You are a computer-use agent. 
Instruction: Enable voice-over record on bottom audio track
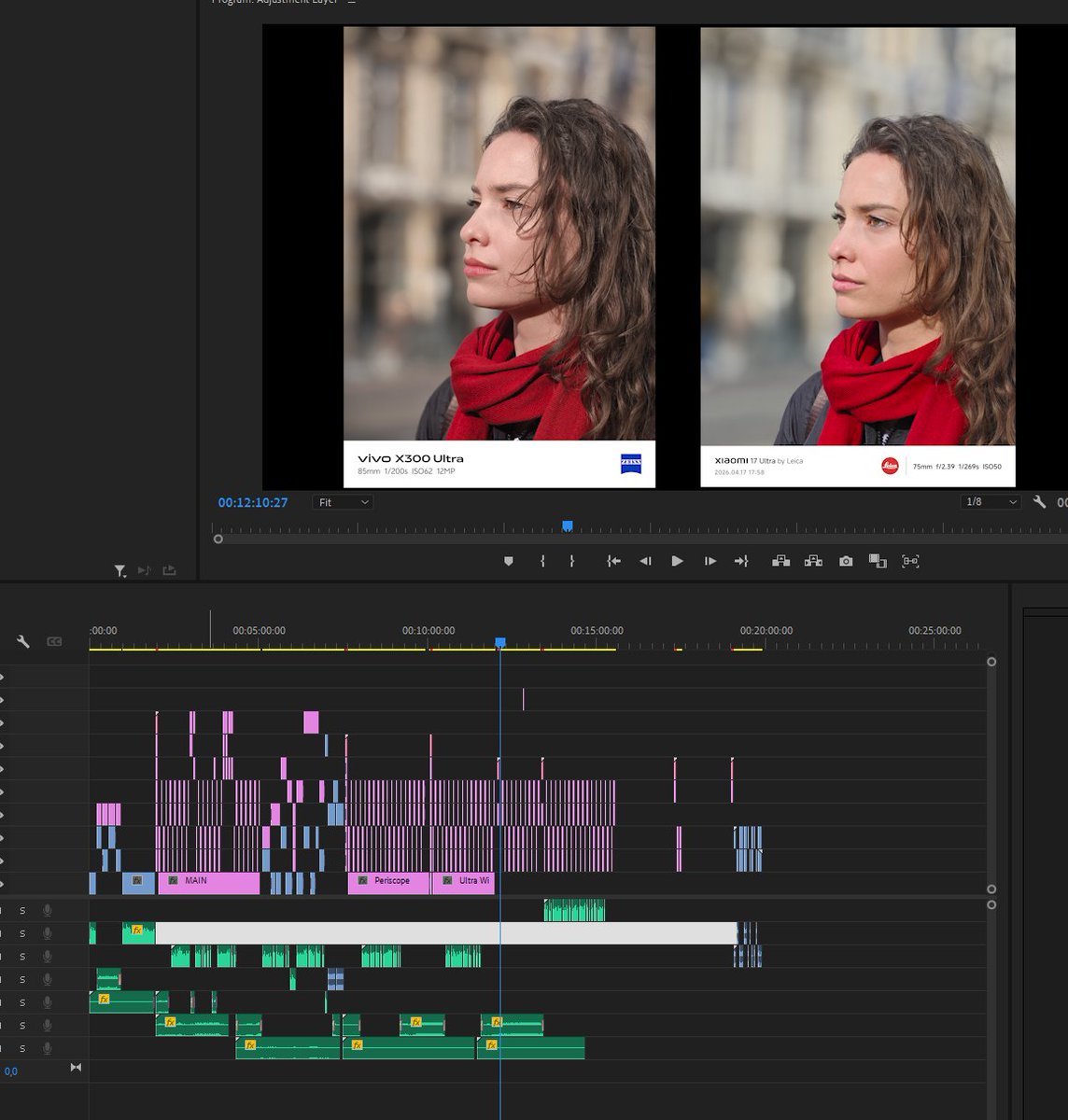47,1048
